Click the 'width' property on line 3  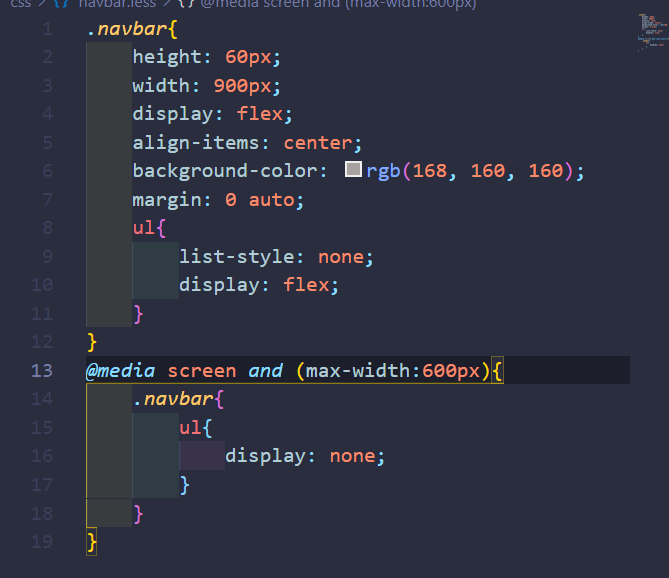(x=161, y=85)
